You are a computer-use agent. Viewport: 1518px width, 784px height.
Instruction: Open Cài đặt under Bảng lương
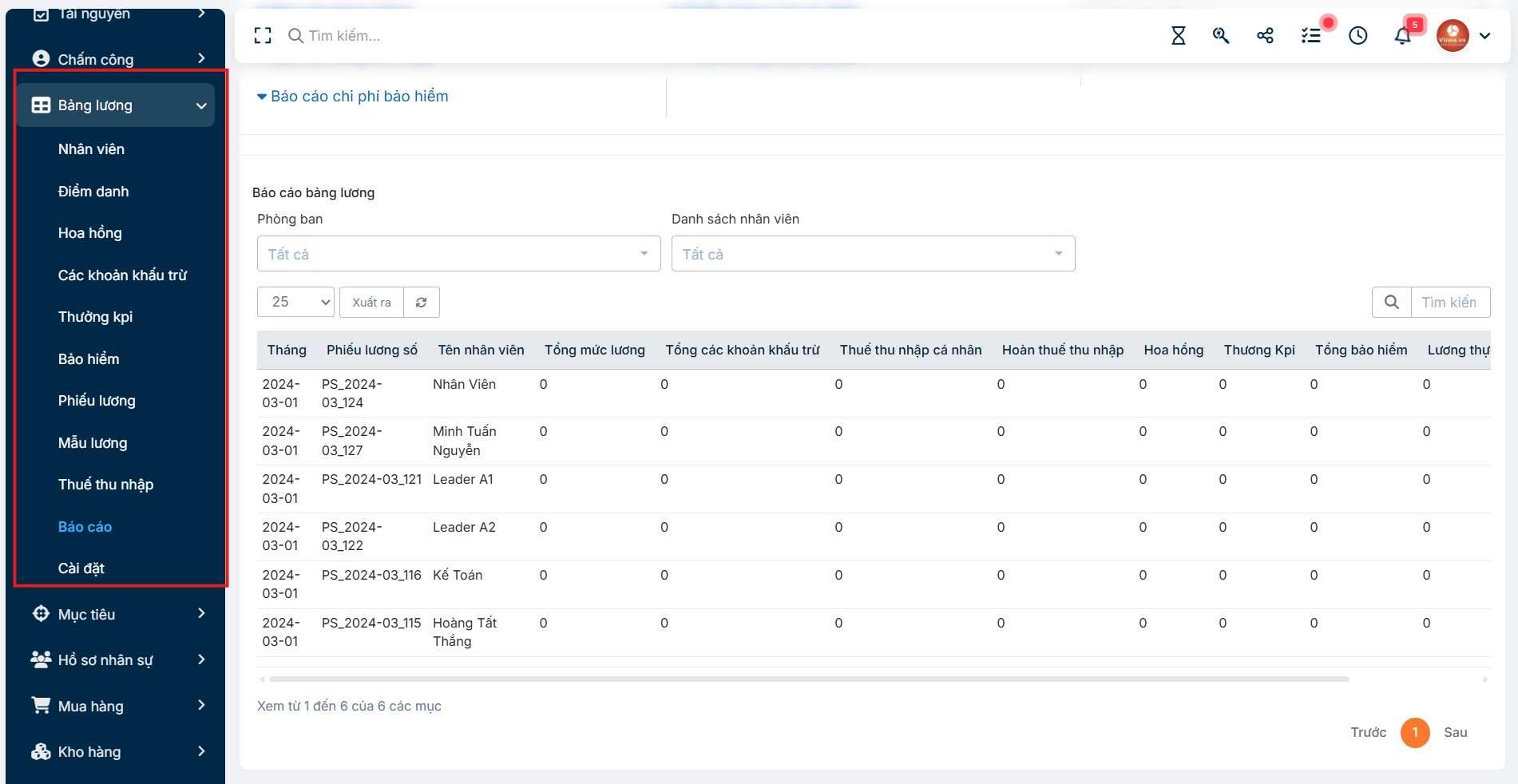tap(81, 568)
